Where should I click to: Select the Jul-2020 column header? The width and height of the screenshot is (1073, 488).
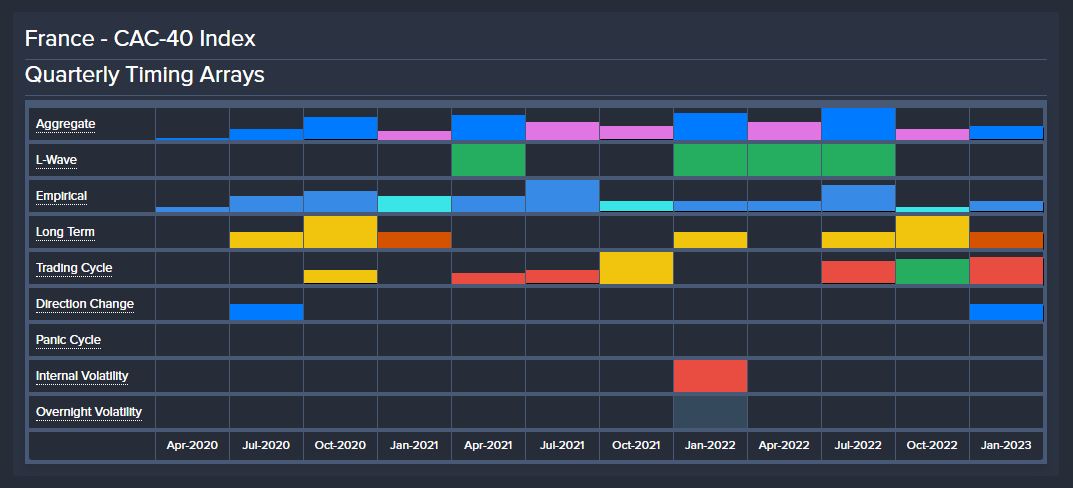[x=266, y=446]
